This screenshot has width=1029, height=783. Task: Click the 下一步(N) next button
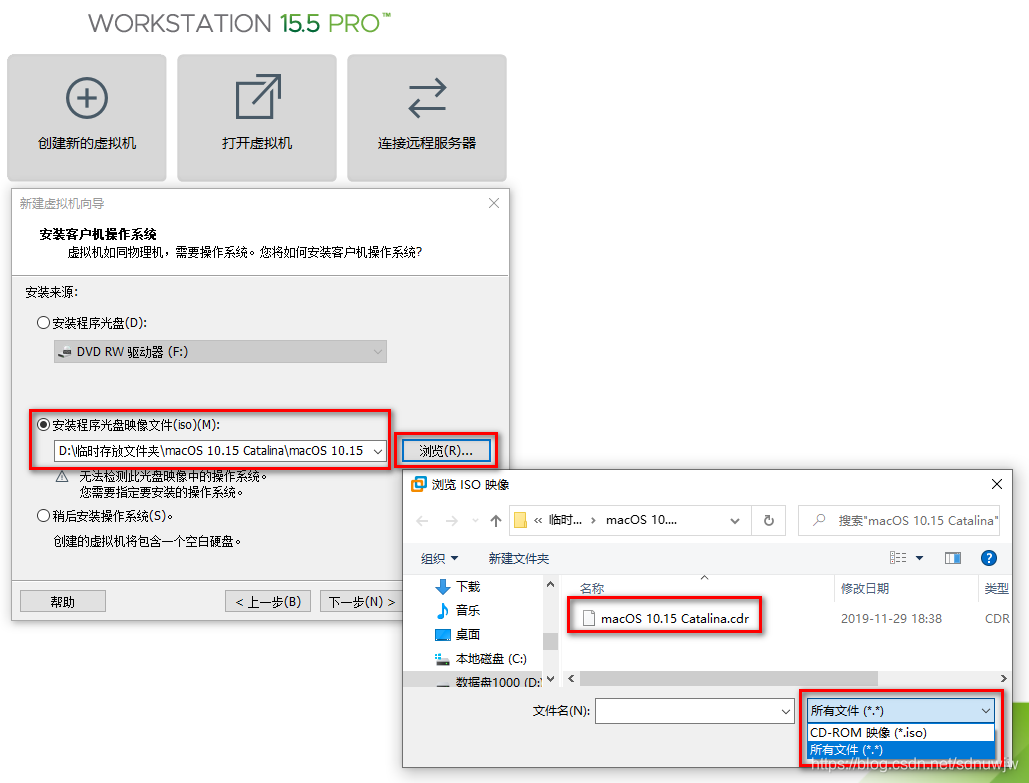(x=362, y=601)
